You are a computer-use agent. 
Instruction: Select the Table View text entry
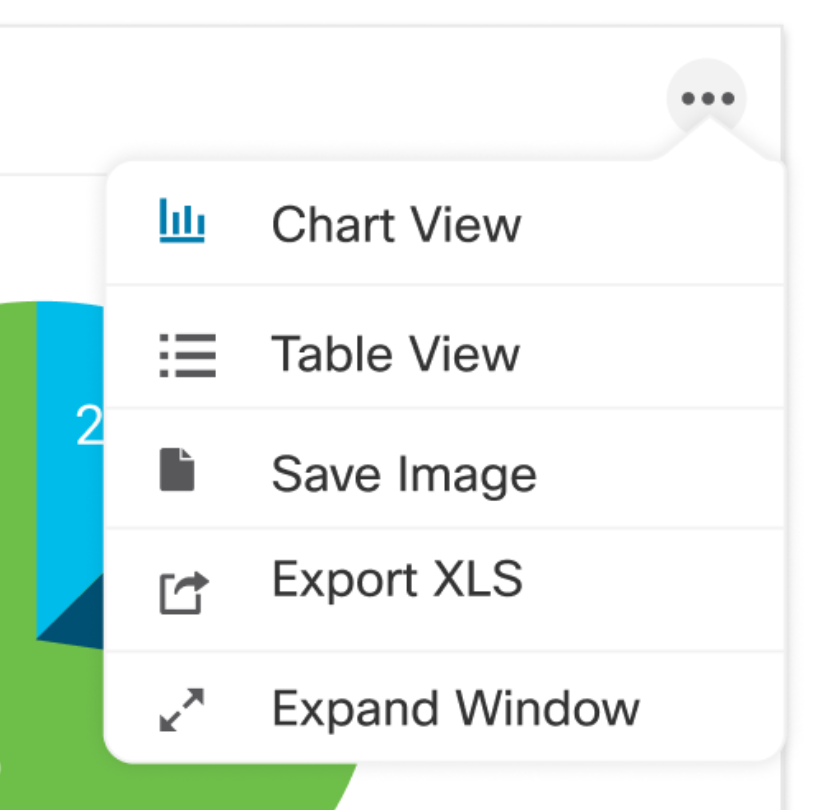point(396,354)
